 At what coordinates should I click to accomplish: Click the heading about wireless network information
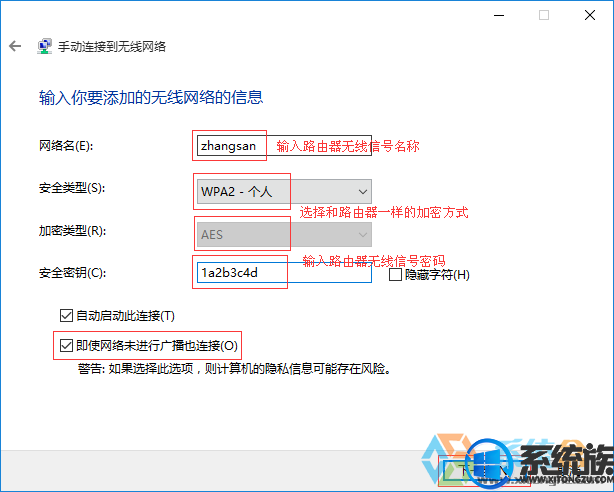(x=151, y=97)
